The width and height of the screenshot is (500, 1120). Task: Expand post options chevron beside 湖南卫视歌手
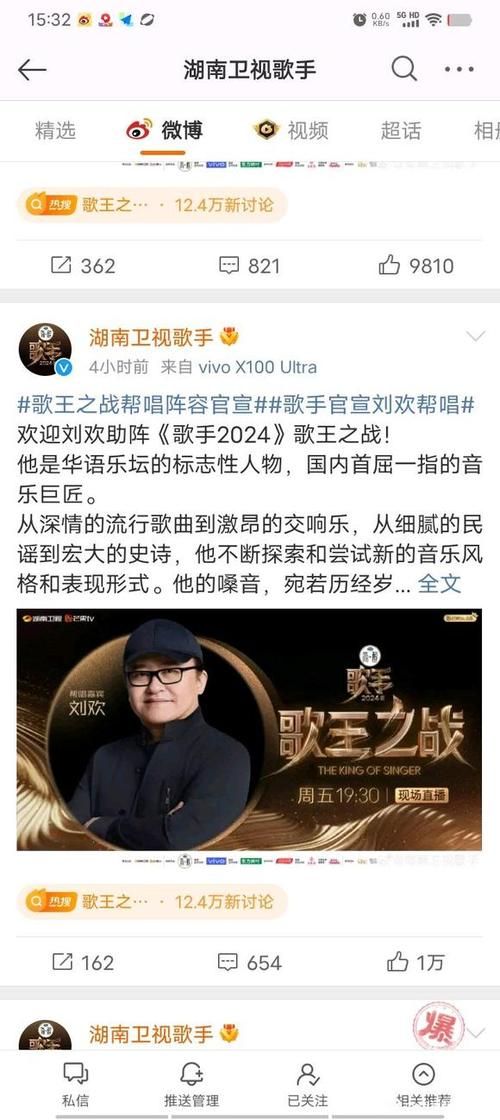pyautogui.click(x=475, y=337)
